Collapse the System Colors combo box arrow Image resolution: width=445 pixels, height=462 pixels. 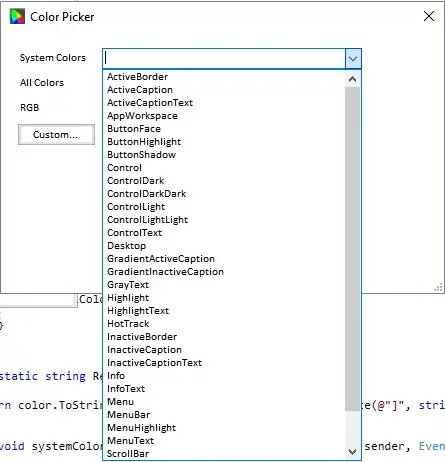click(x=353, y=59)
